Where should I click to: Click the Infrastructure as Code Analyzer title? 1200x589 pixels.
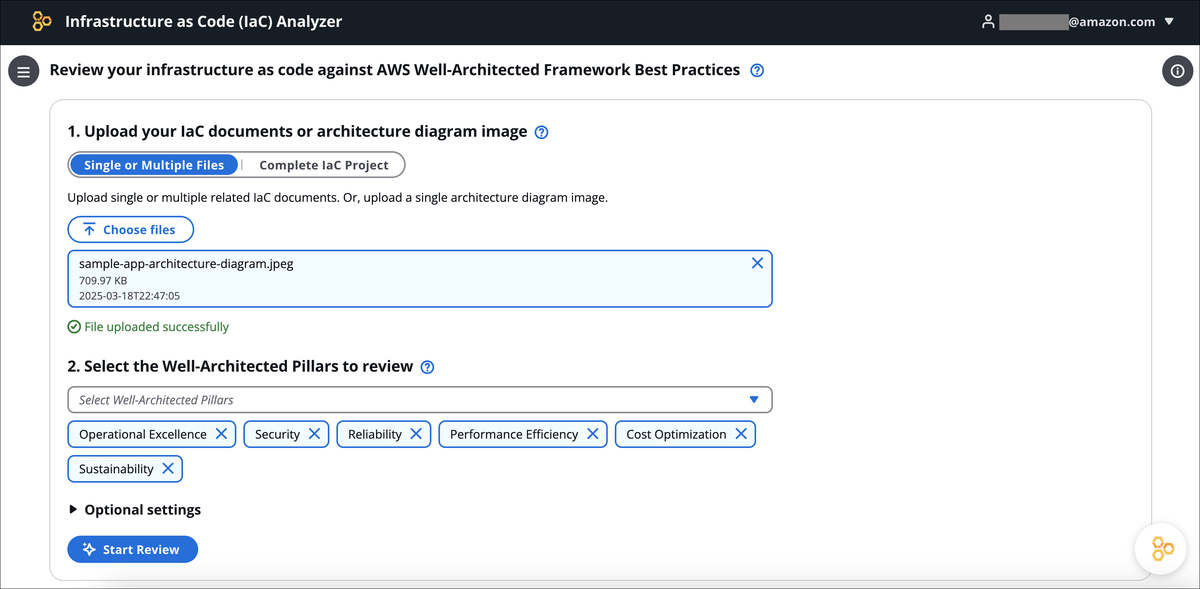pyautogui.click(x=204, y=21)
